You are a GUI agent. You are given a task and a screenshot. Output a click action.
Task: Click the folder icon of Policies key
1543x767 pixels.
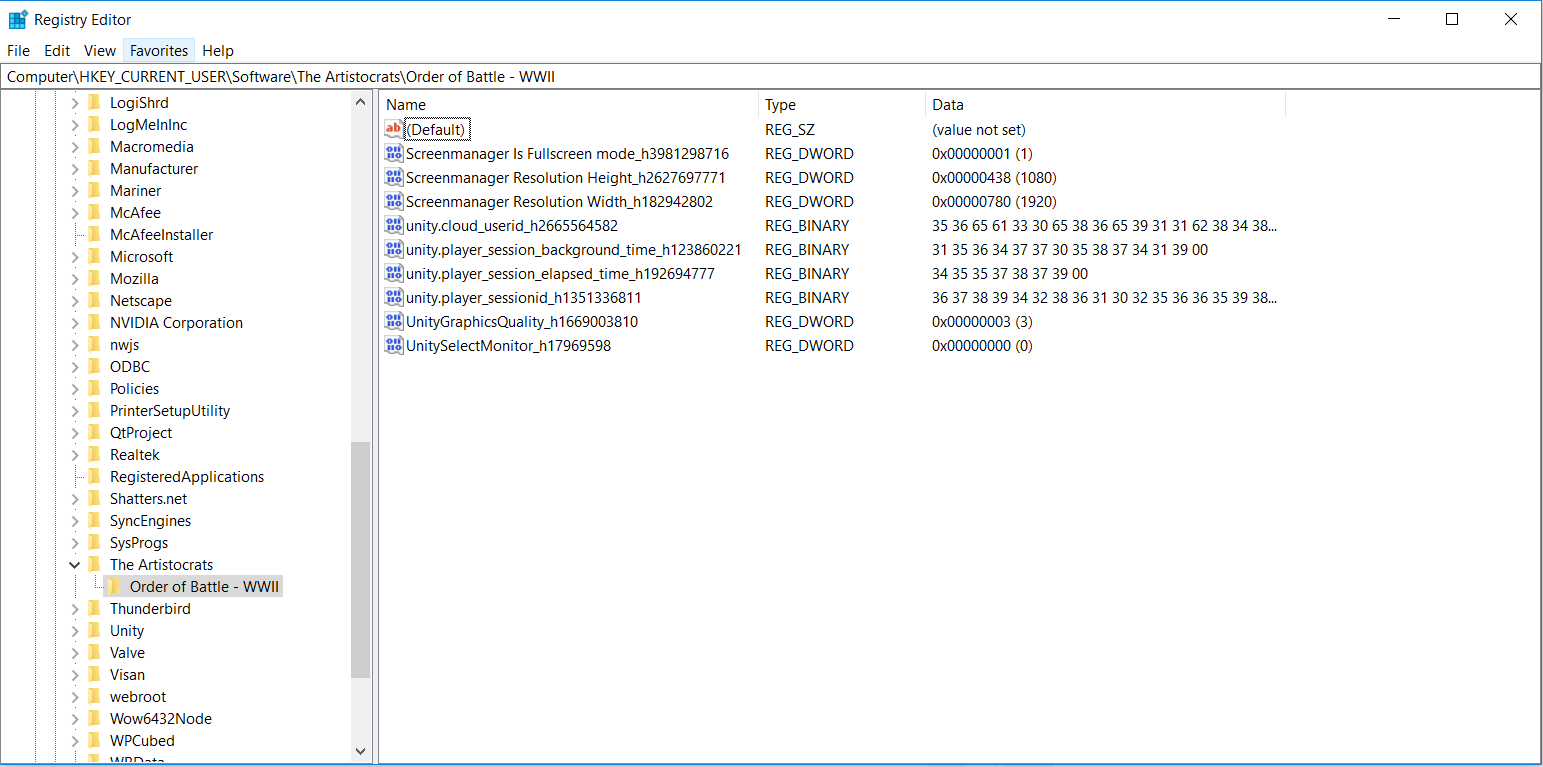pos(95,388)
